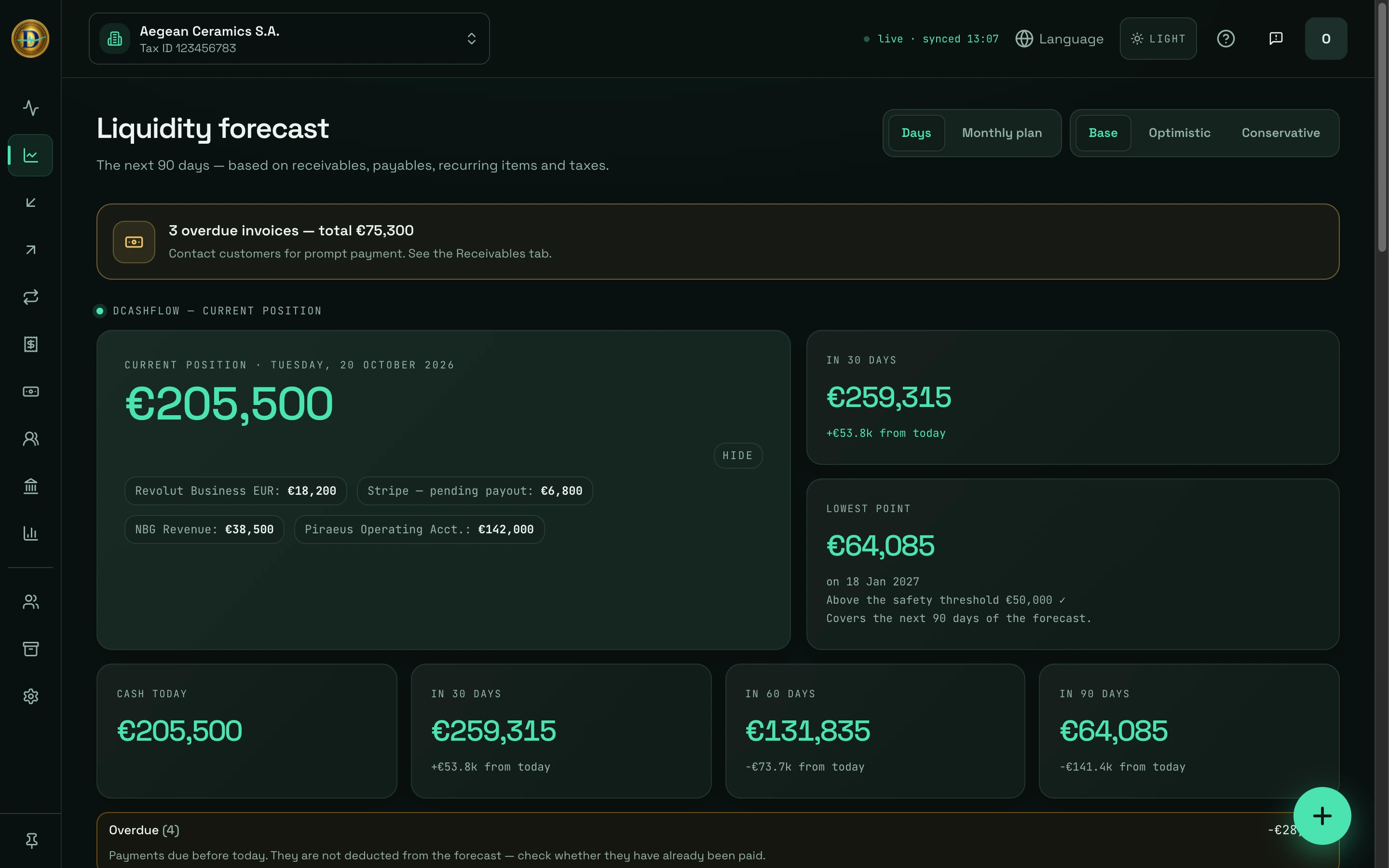Click the overdue invoices alert banner

coord(718,242)
